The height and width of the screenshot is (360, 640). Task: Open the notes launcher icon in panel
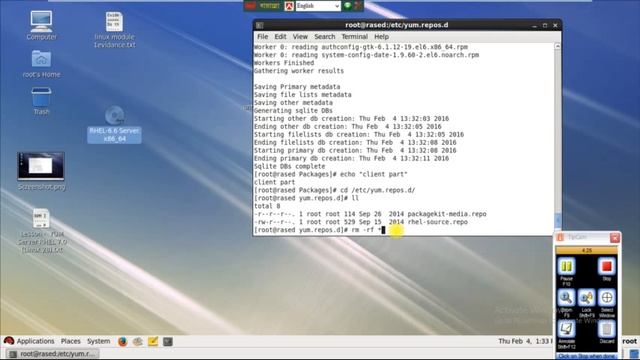pos(153,341)
